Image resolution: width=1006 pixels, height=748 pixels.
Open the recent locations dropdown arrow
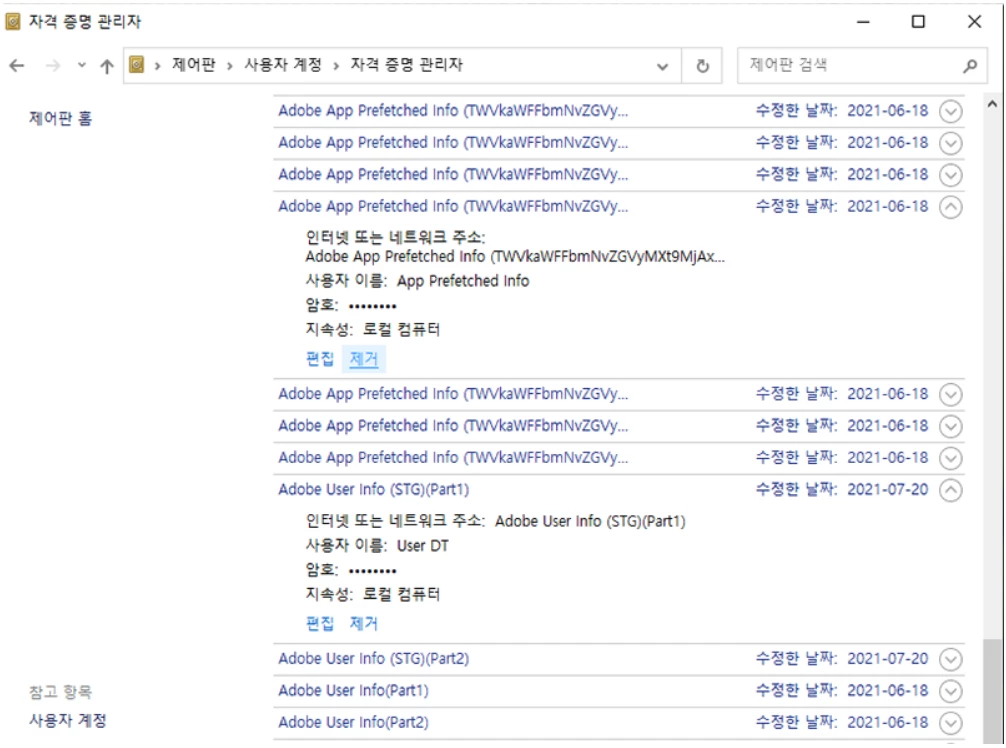[x=81, y=65]
